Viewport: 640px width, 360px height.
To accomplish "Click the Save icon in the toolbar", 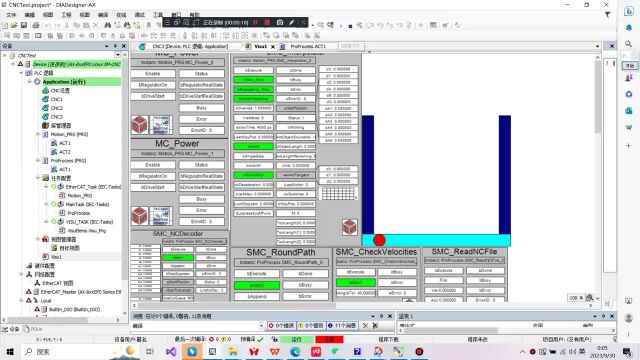I will tap(24, 25).
